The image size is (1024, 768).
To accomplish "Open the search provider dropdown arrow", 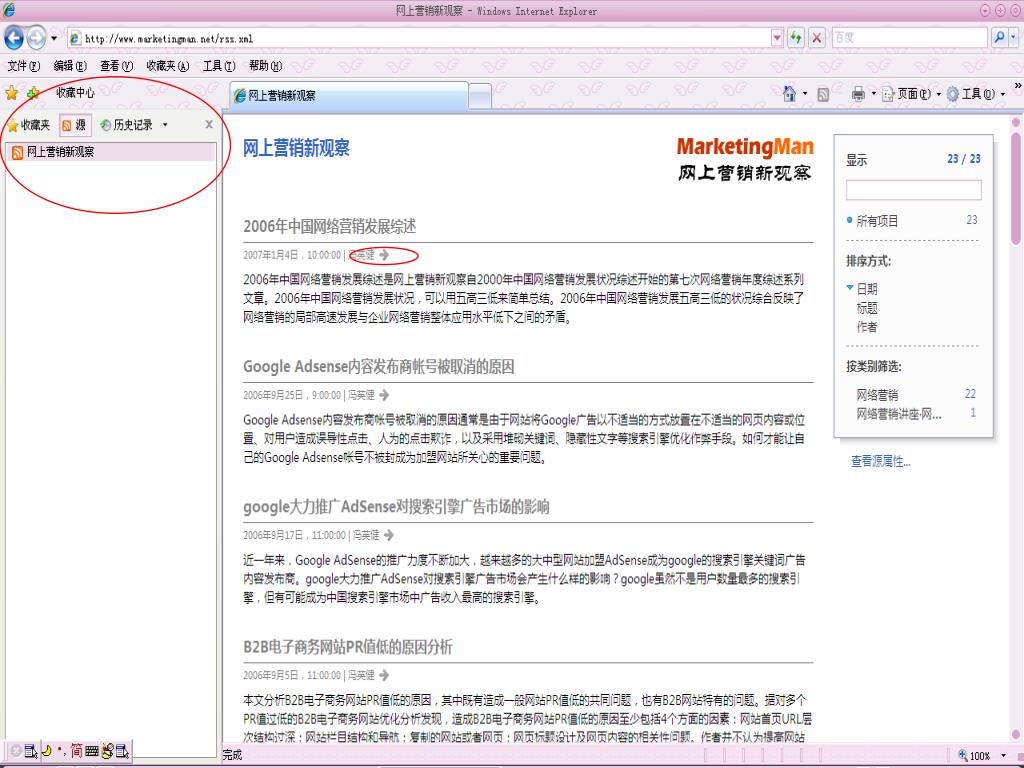I will tap(1013, 38).
